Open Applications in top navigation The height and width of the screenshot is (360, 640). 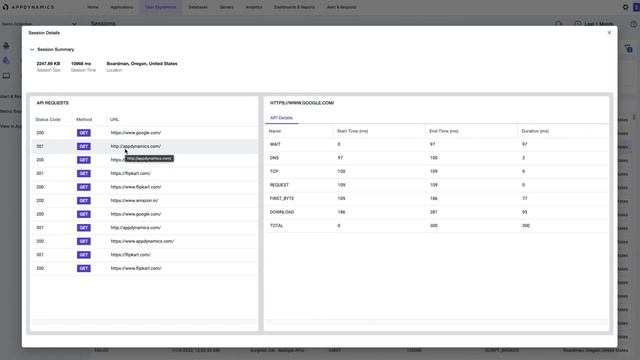[x=122, y=7]
